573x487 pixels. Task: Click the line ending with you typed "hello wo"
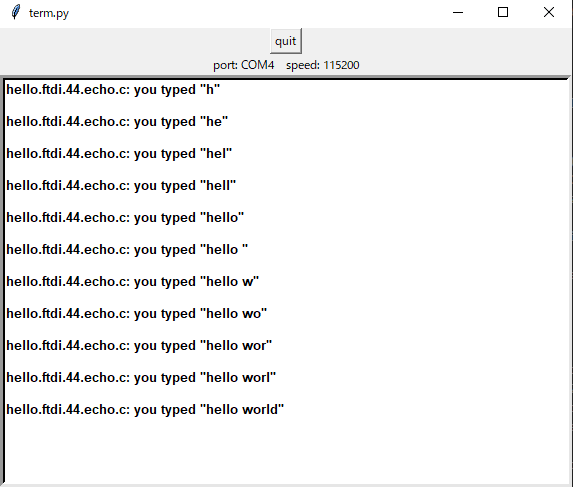coord(137,313)
